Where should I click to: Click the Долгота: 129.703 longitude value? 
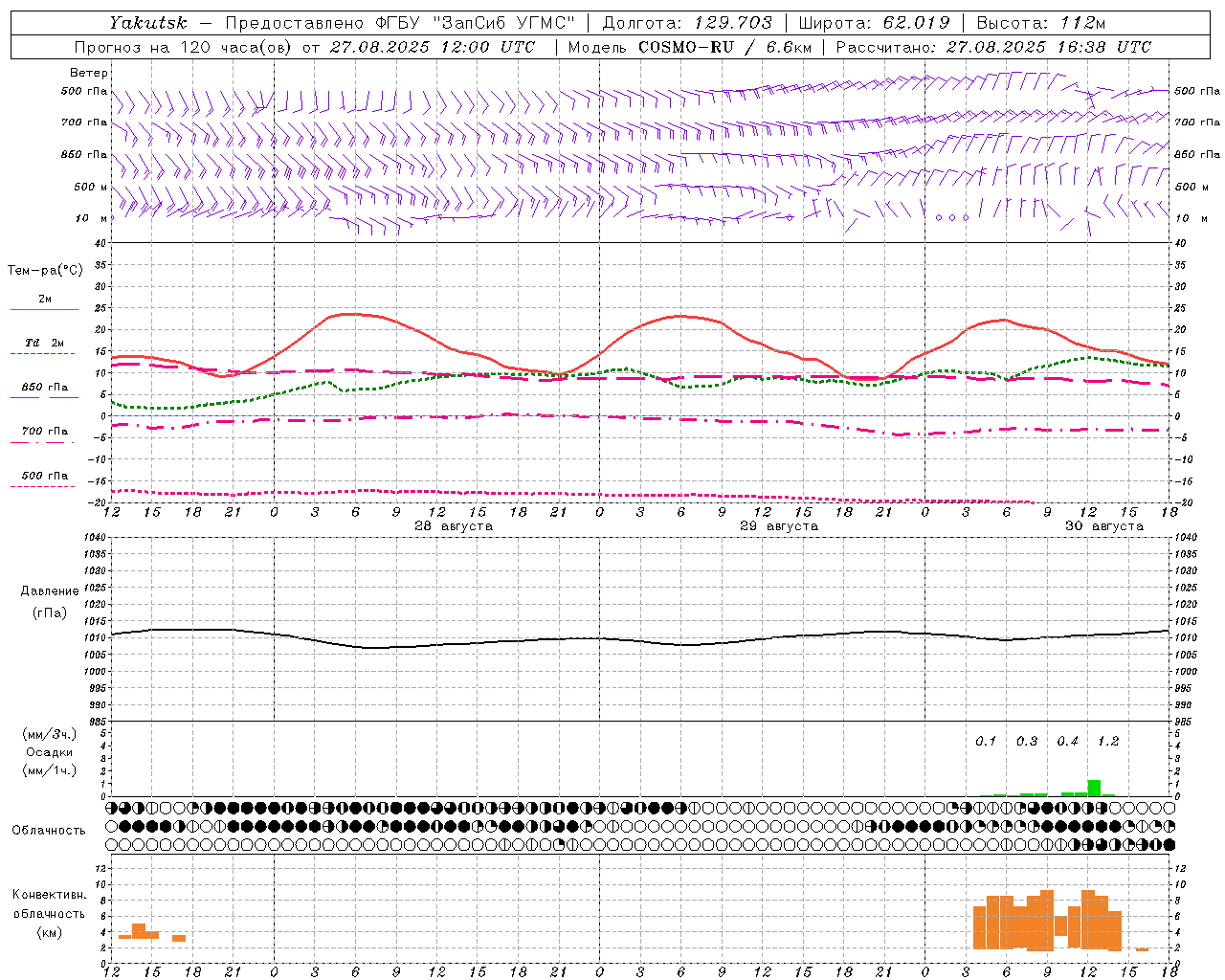[687, 23]
